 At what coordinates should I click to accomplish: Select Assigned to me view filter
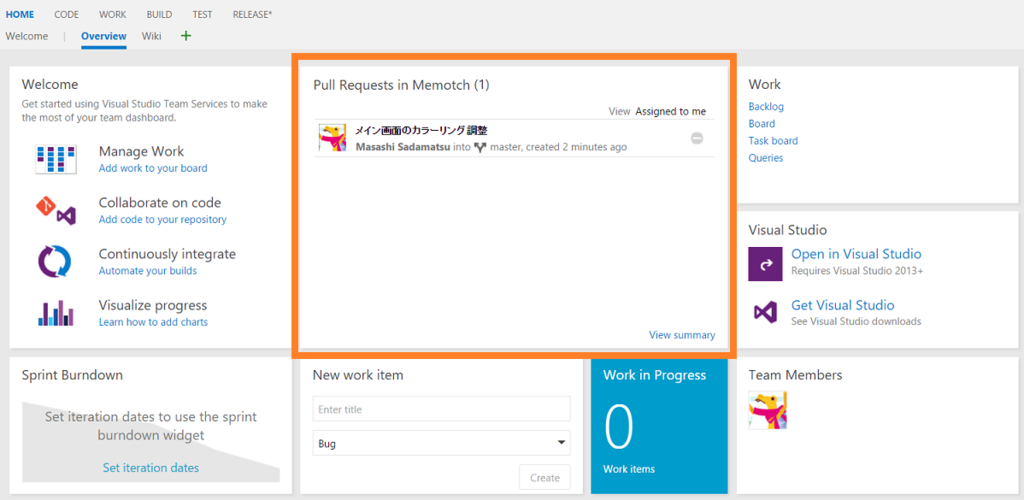pos(671,112)
